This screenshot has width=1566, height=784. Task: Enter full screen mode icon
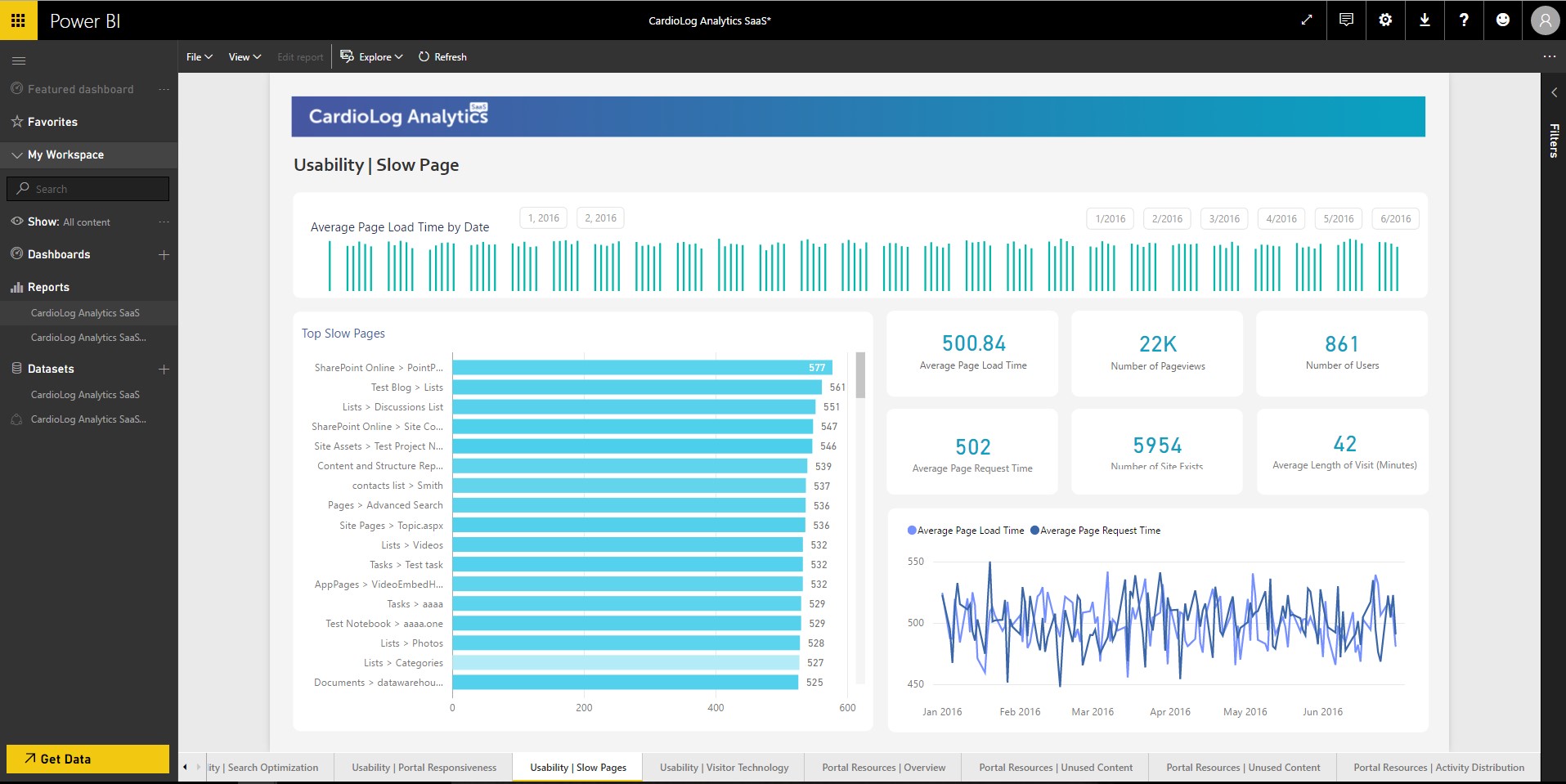point(1307,20)
